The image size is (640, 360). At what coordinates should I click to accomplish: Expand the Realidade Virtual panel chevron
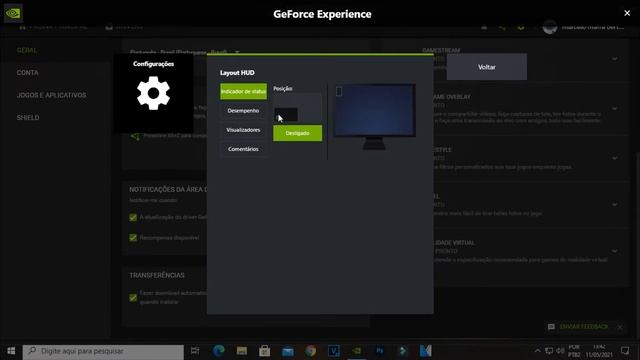pos(615,251)
